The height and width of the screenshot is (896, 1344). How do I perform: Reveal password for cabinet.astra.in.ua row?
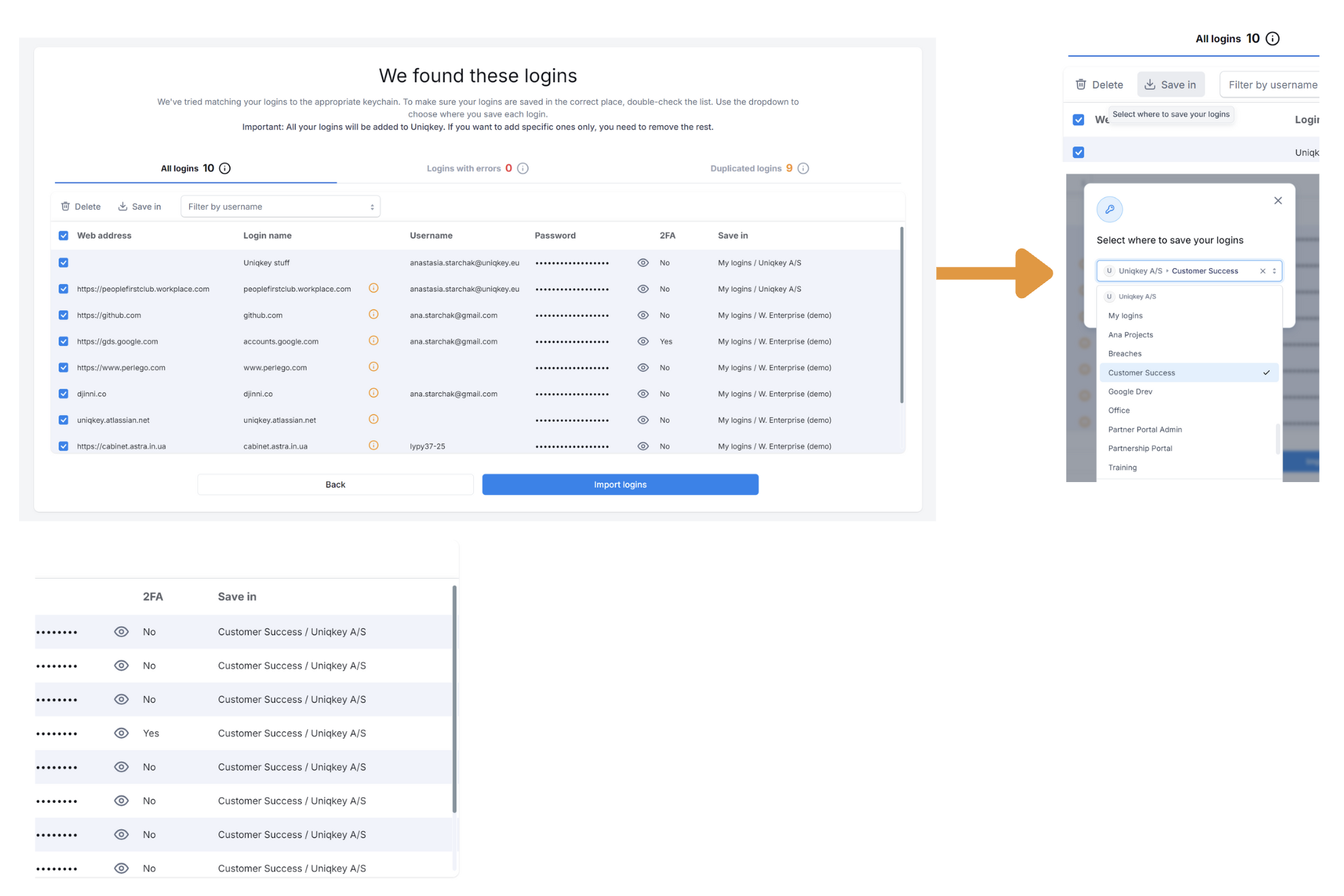pyautogui.click(x=643, y=446)
